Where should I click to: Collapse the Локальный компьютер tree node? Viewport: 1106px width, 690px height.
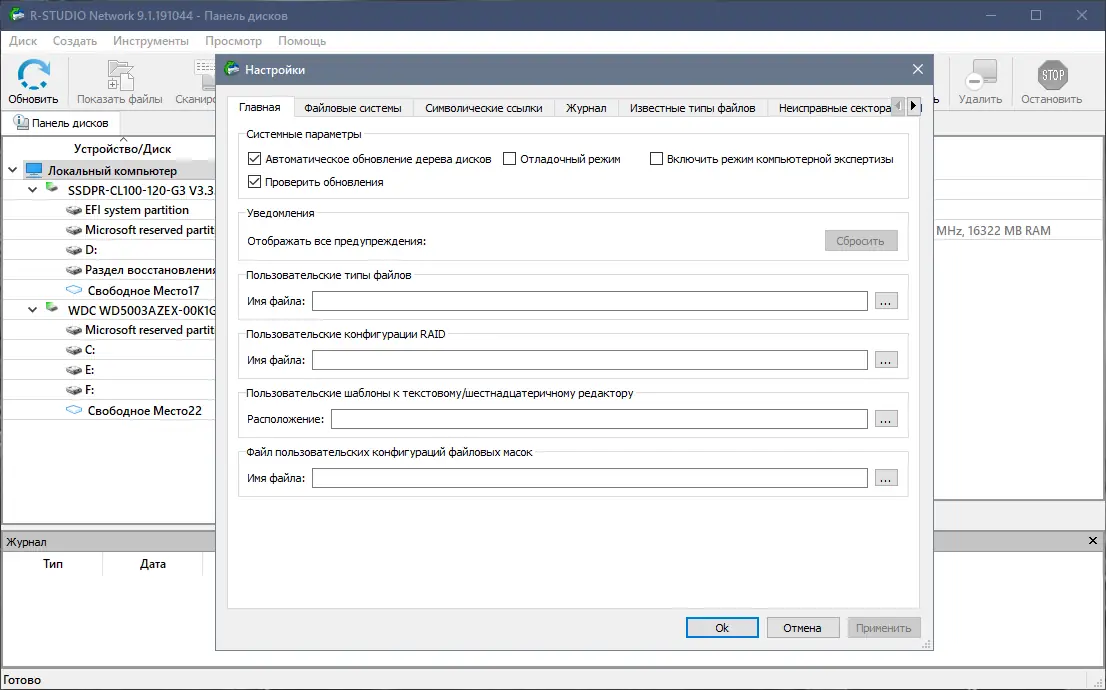[12, 171]
